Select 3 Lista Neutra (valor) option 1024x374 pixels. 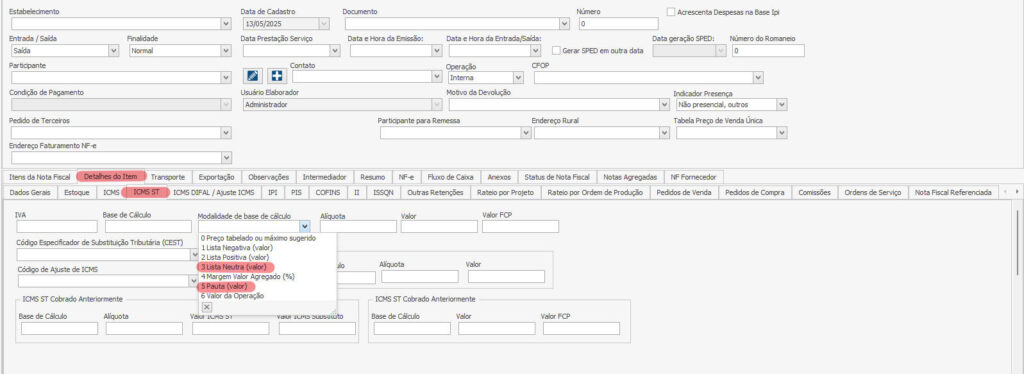[x=268, y=267]
